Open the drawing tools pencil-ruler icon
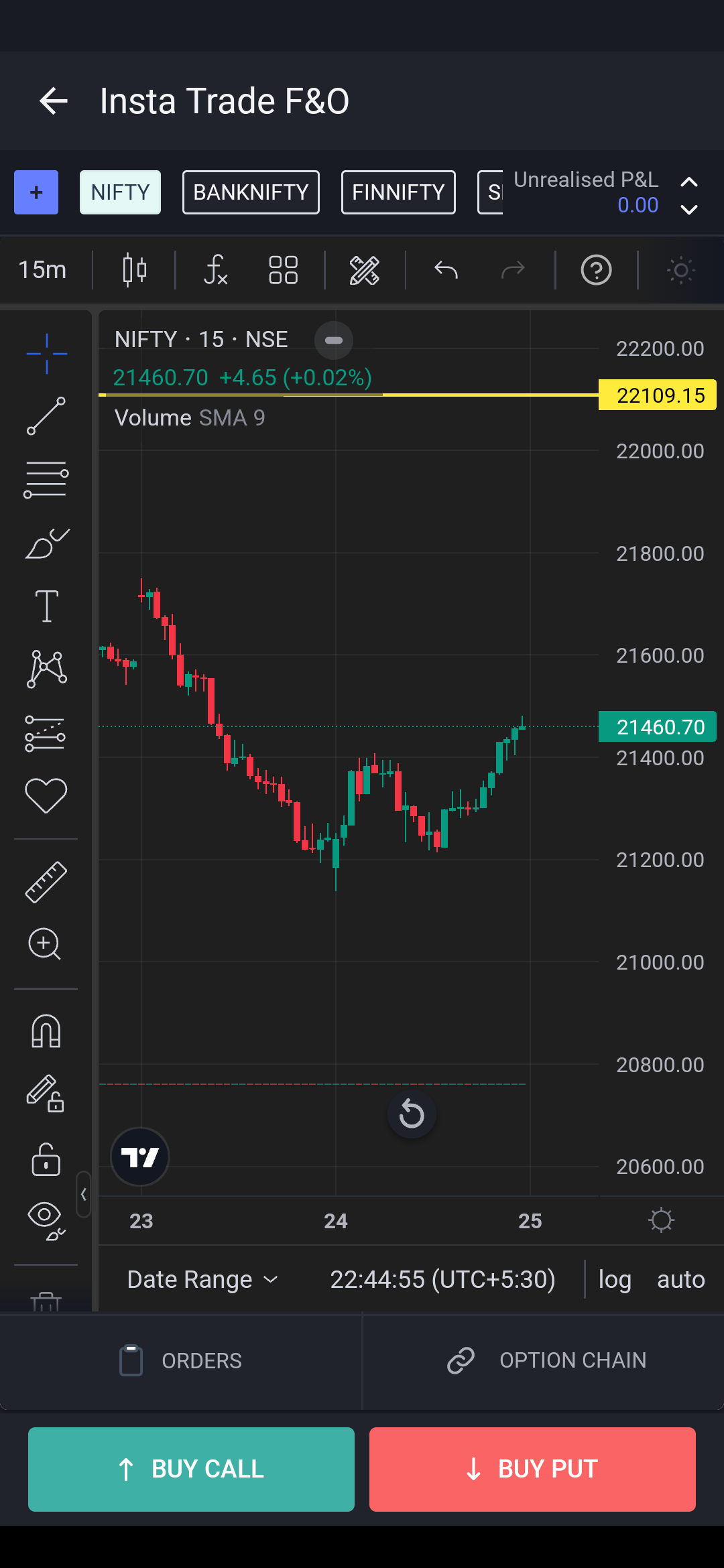 (365, 270)
